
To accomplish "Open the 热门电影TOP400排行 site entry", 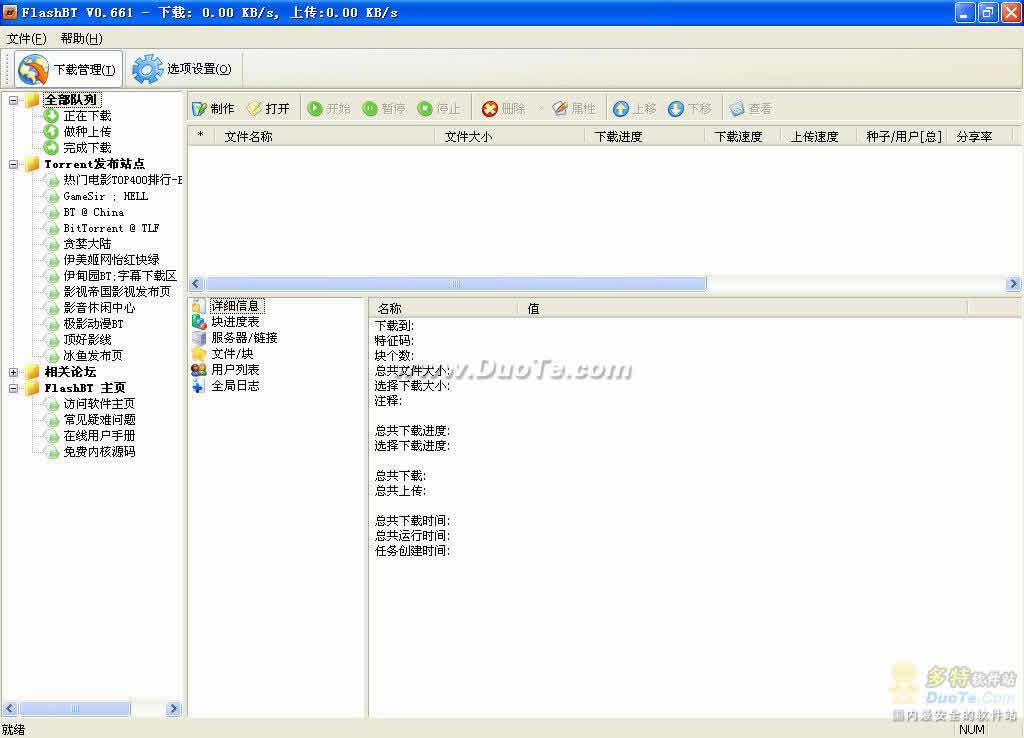I will coord(122,180).
